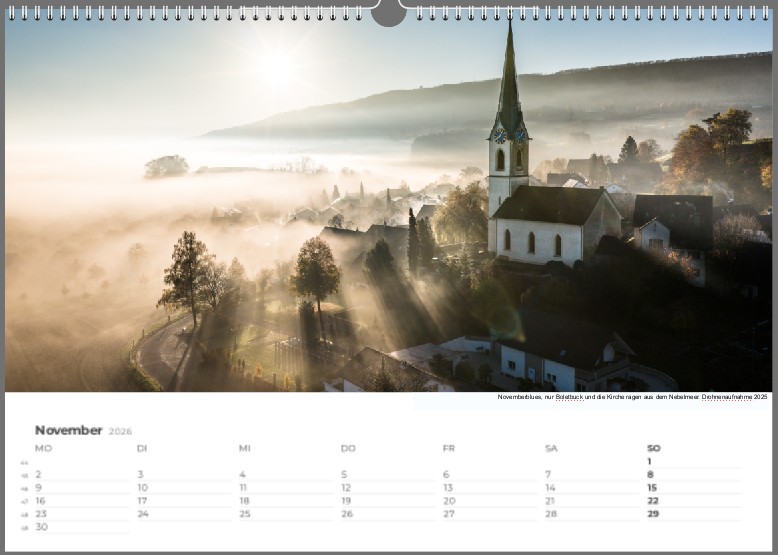Viewport: 778px width, 555px height.
Task: Select the date cell for November 26
Action: click(x=347, y=514)
